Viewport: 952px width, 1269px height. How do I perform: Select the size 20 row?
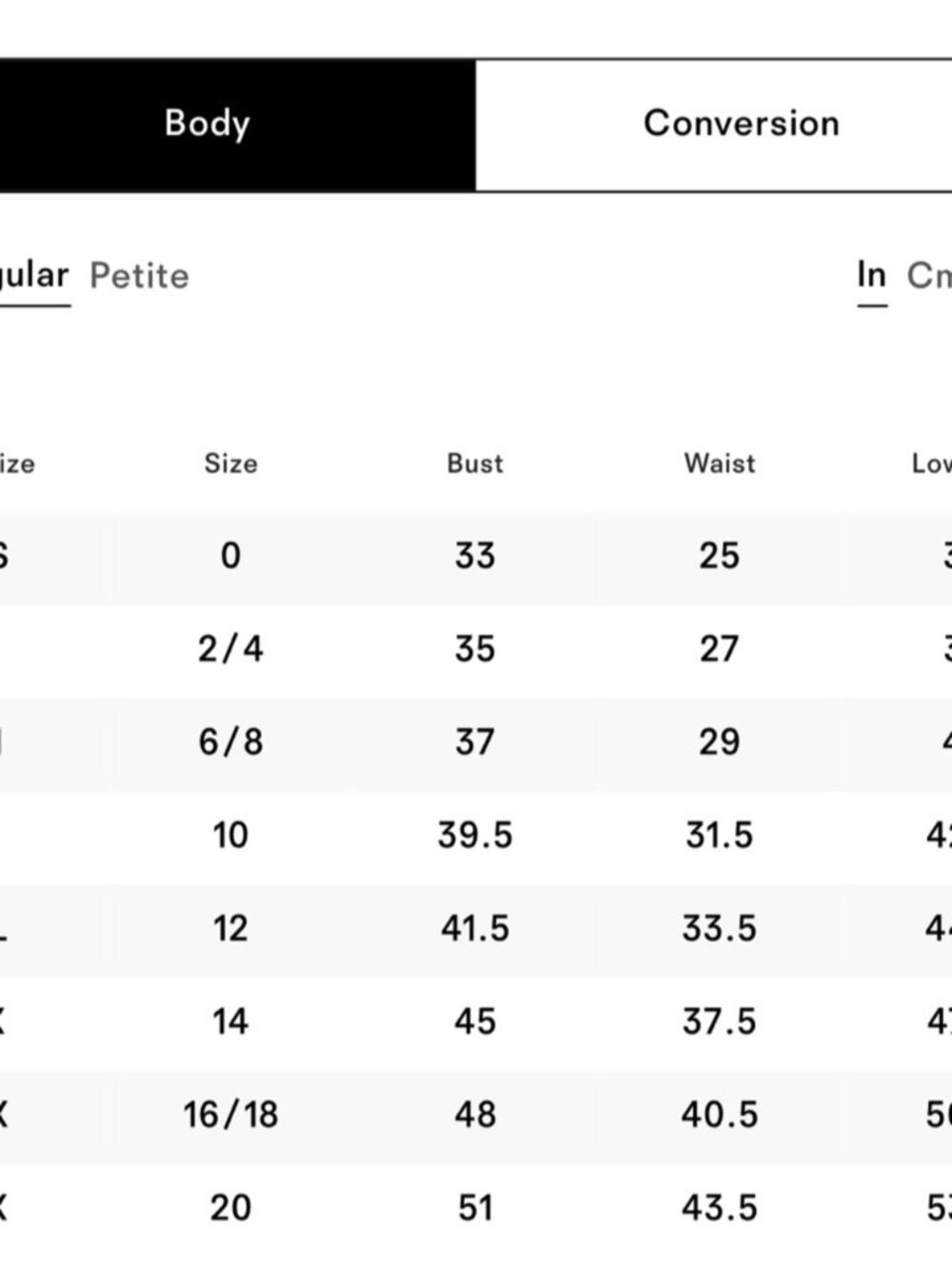476,1209
